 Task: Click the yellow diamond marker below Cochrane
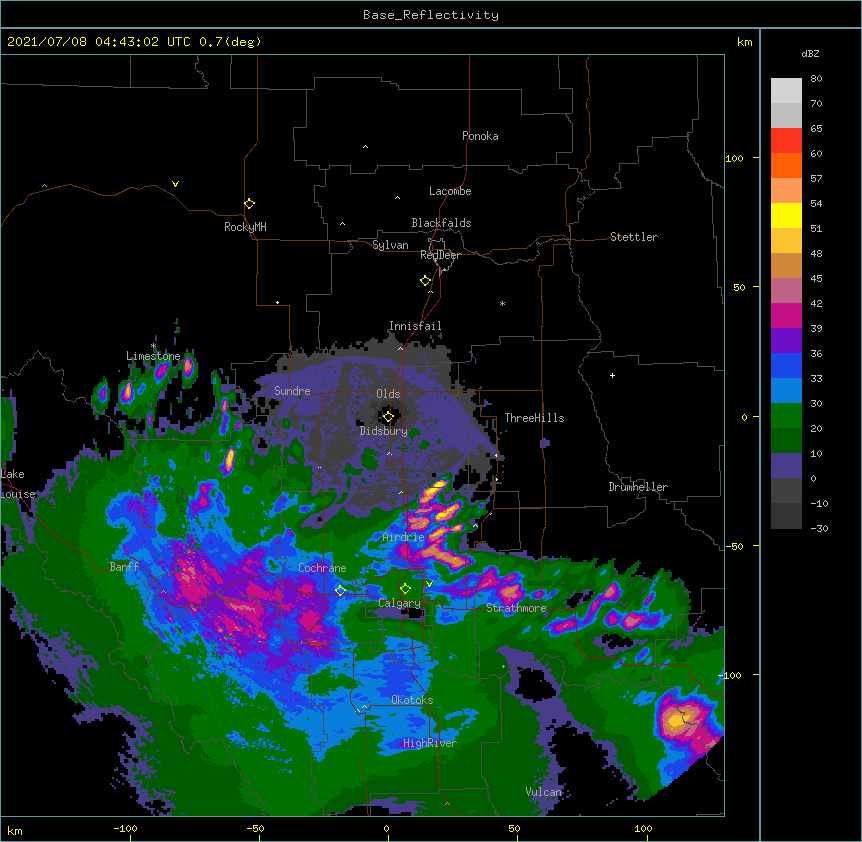coord(340,590)
